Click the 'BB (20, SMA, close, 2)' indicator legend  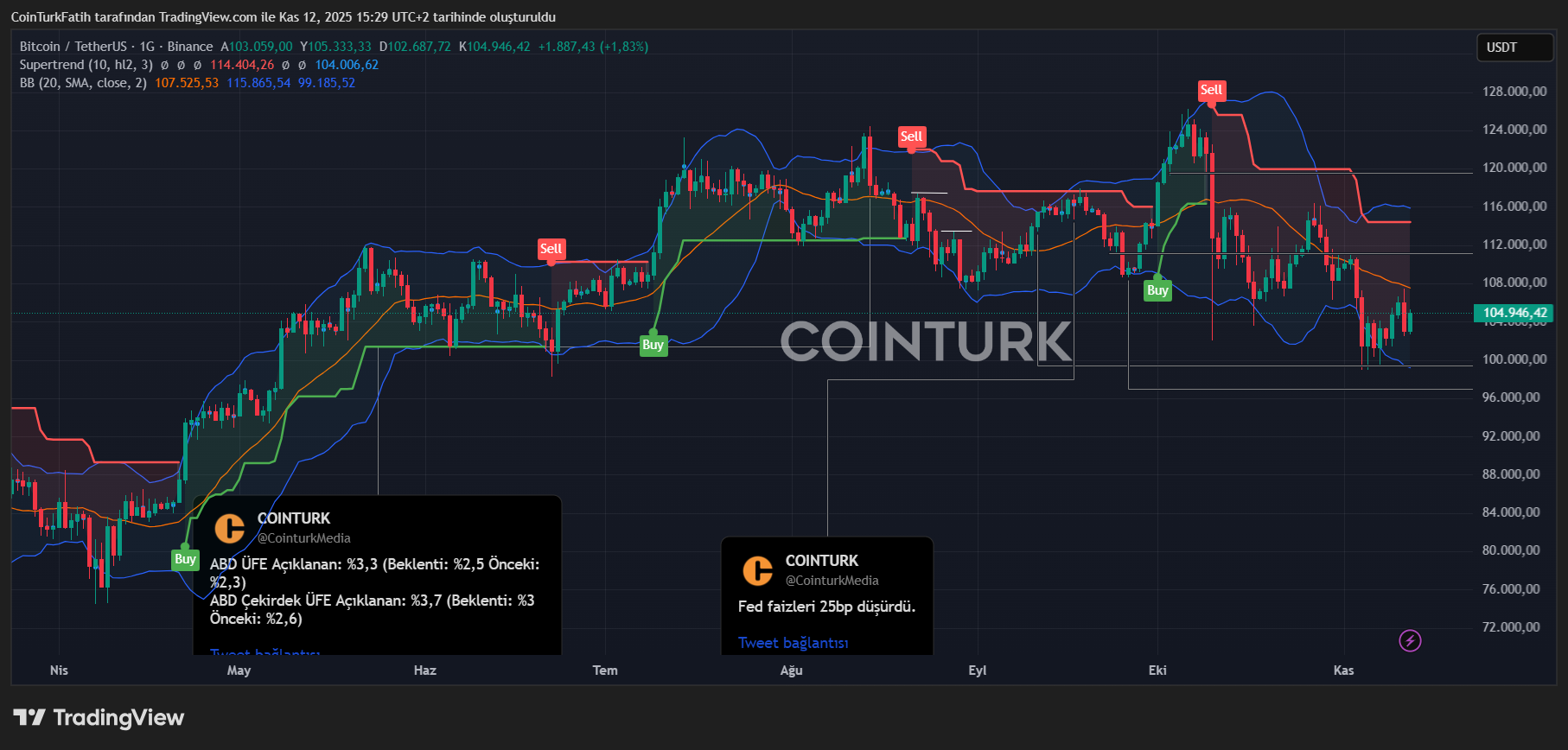point(83,83)
